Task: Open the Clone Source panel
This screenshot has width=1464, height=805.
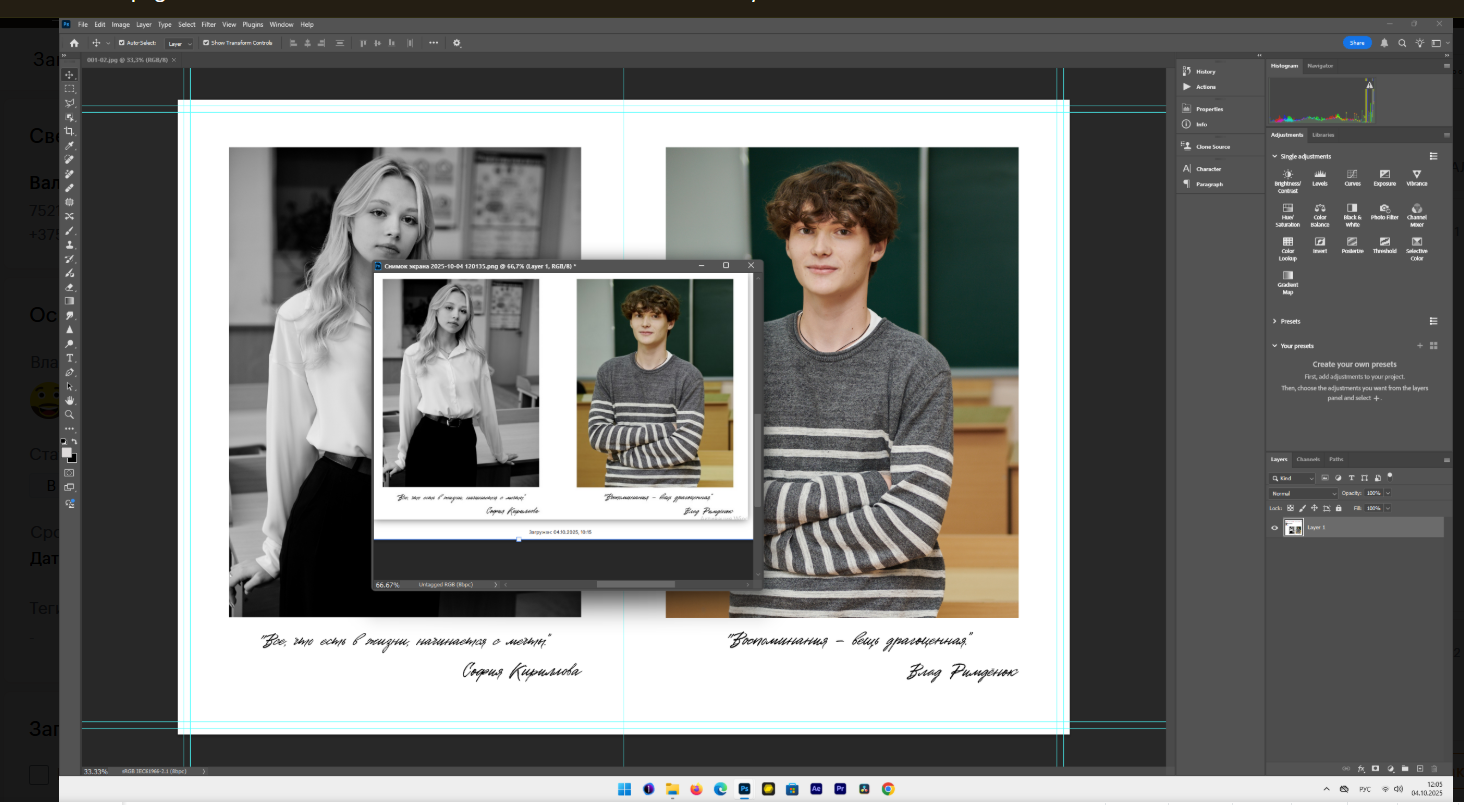Action: (x=1212, y=147)
